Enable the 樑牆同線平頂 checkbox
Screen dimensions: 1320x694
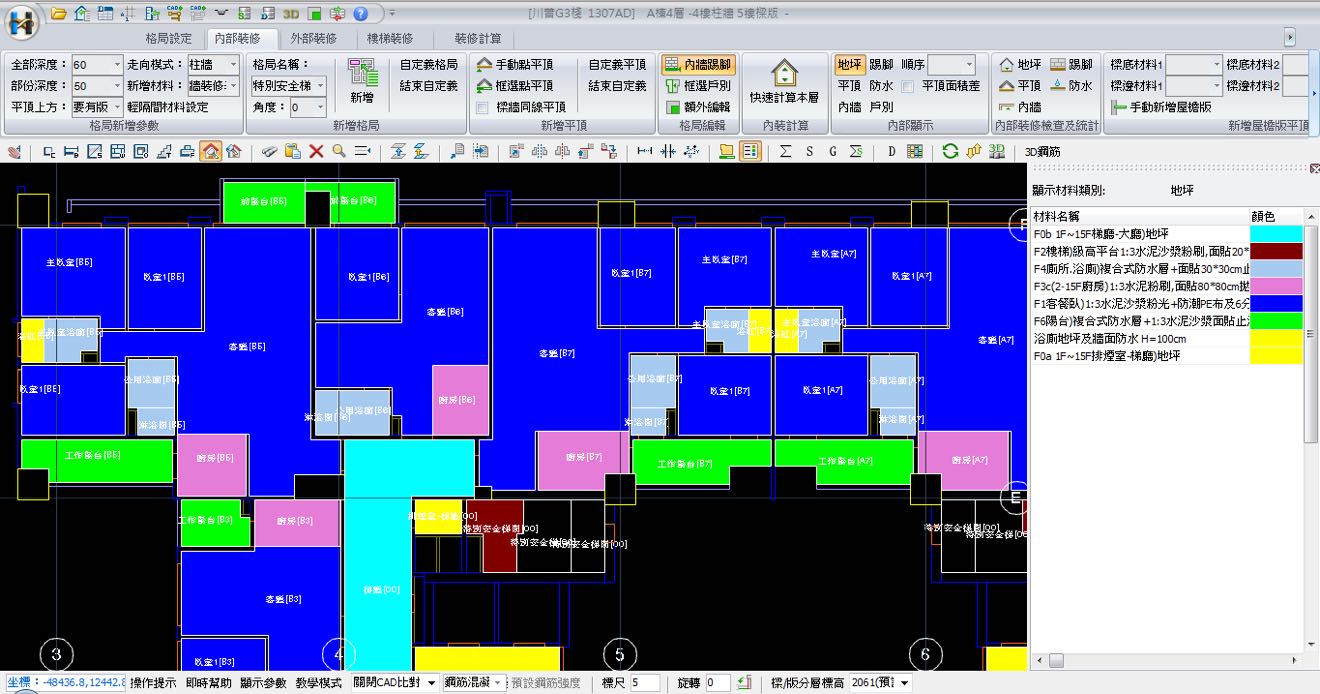point(483,107)
